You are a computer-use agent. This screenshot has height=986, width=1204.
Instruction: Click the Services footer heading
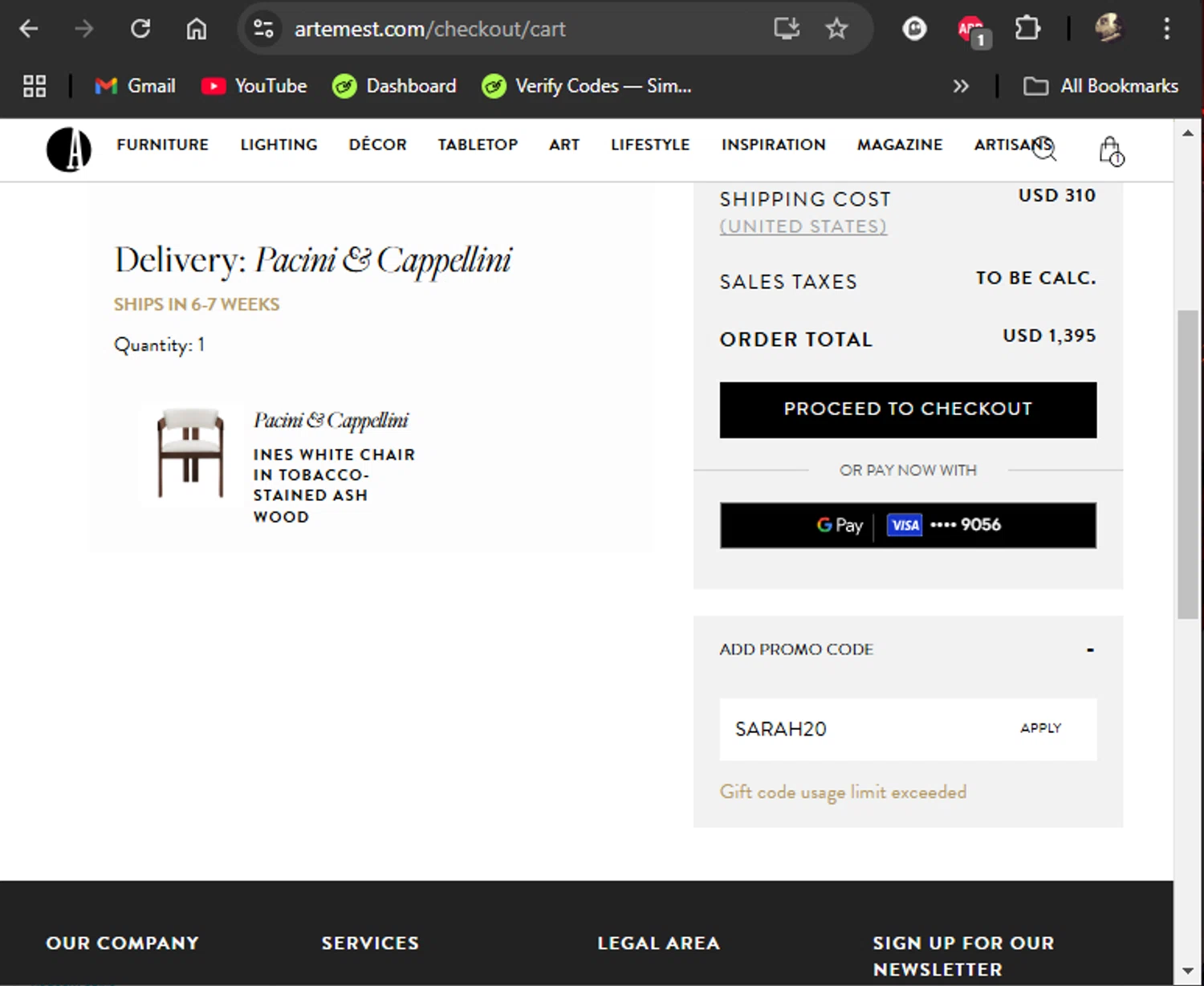click(370, 943)
